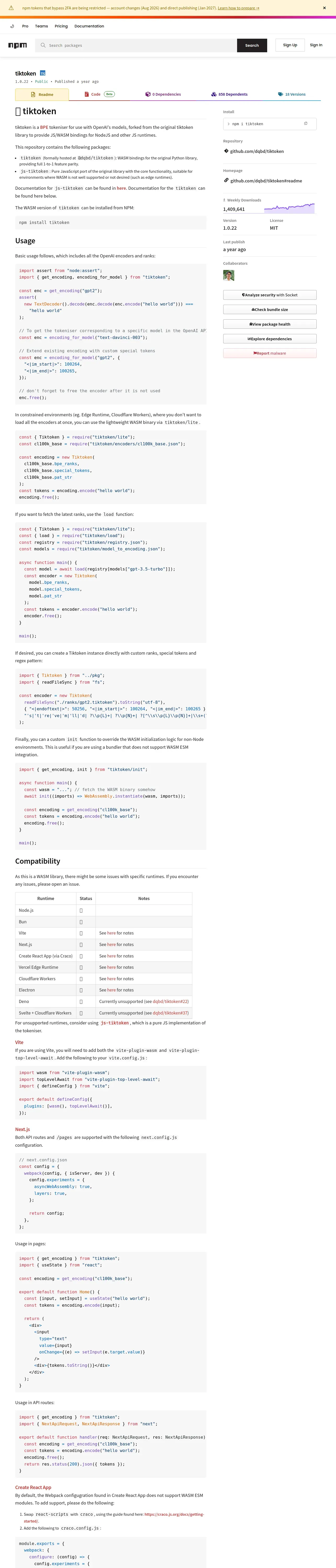Click the collaborator avatar thumbnail

pyautogui.click(x=229, y=275)
